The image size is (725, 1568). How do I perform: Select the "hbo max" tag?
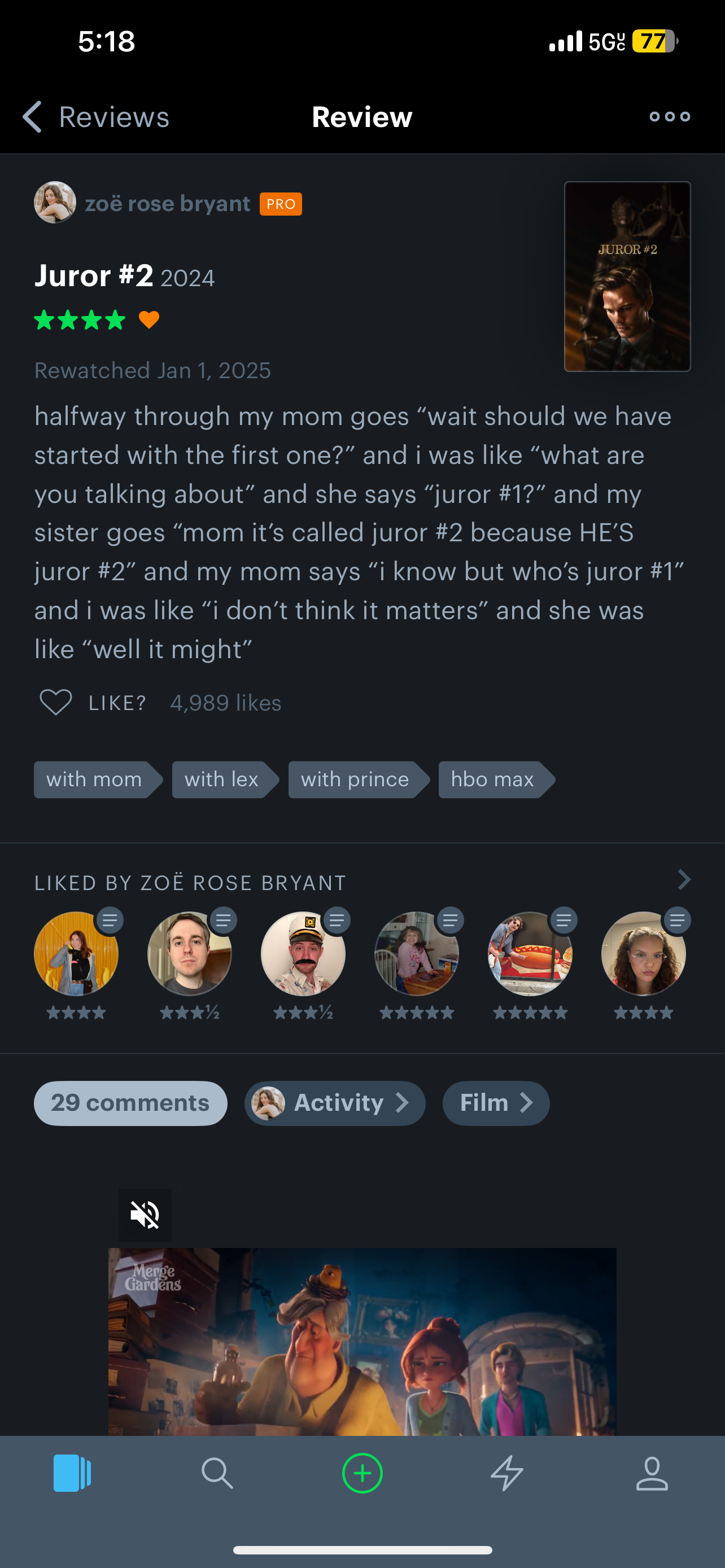pyautogui.click(x=493, y=779)
